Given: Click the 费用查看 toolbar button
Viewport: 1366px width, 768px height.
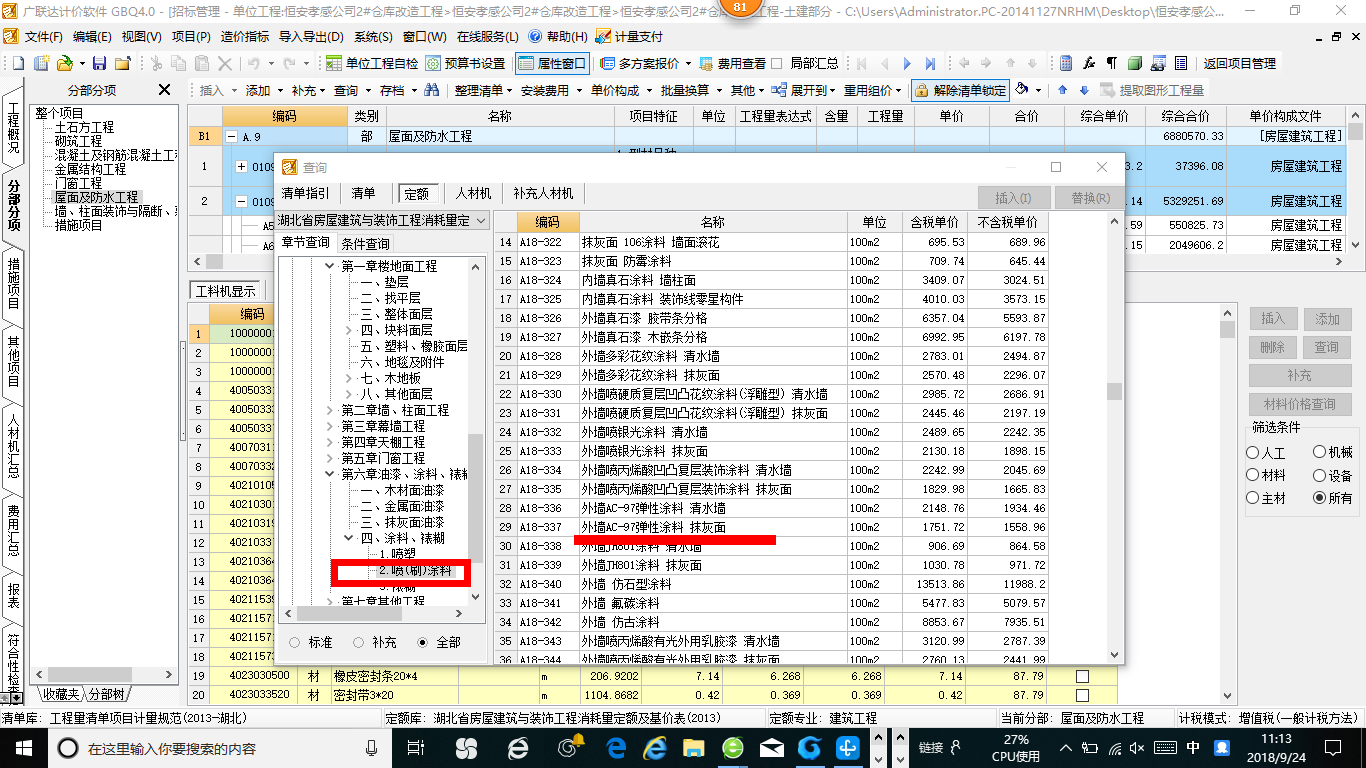Looking at the screenshot, I should click(733, 63).
